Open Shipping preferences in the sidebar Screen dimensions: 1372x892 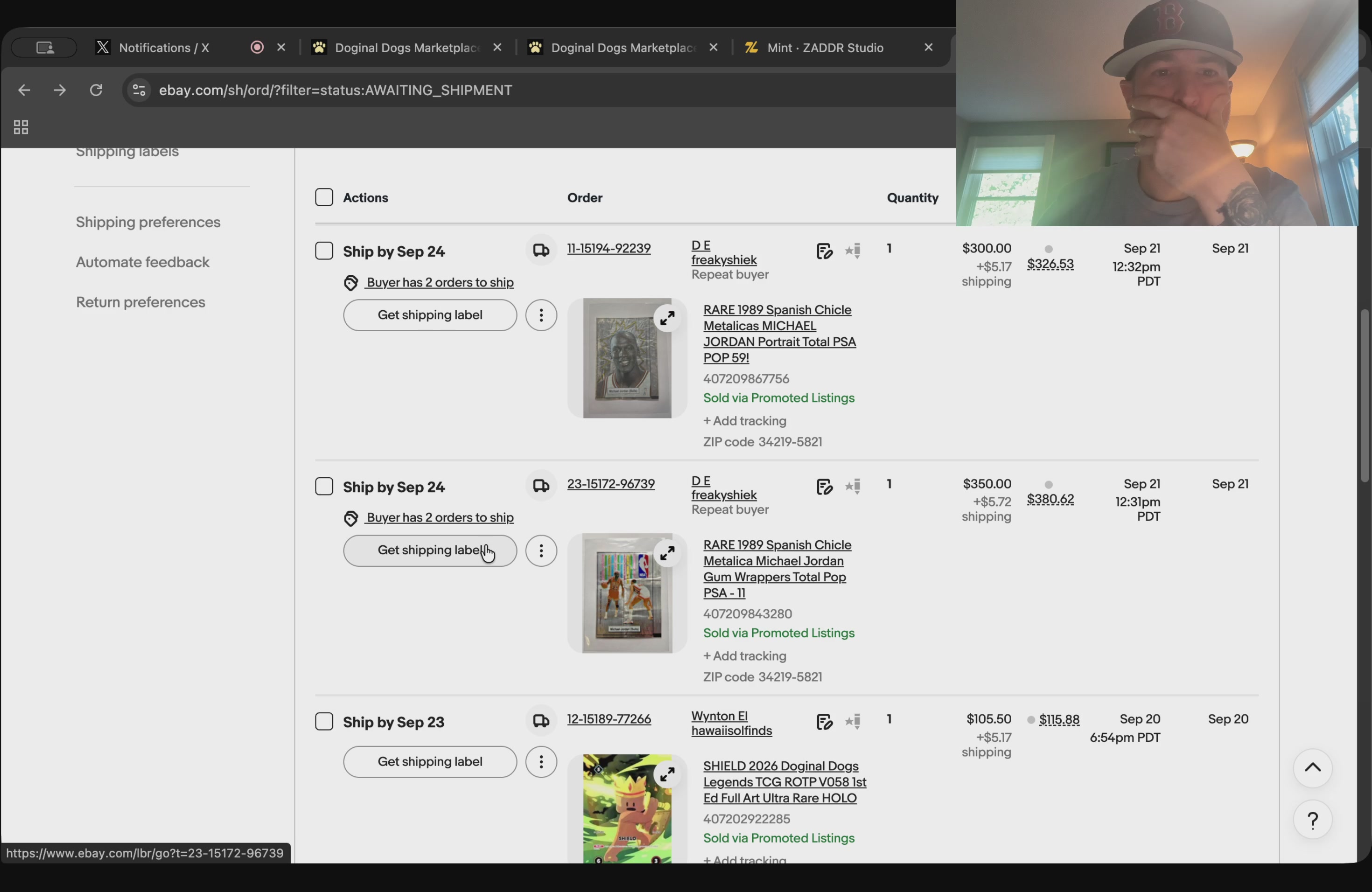tap(148, 223)
